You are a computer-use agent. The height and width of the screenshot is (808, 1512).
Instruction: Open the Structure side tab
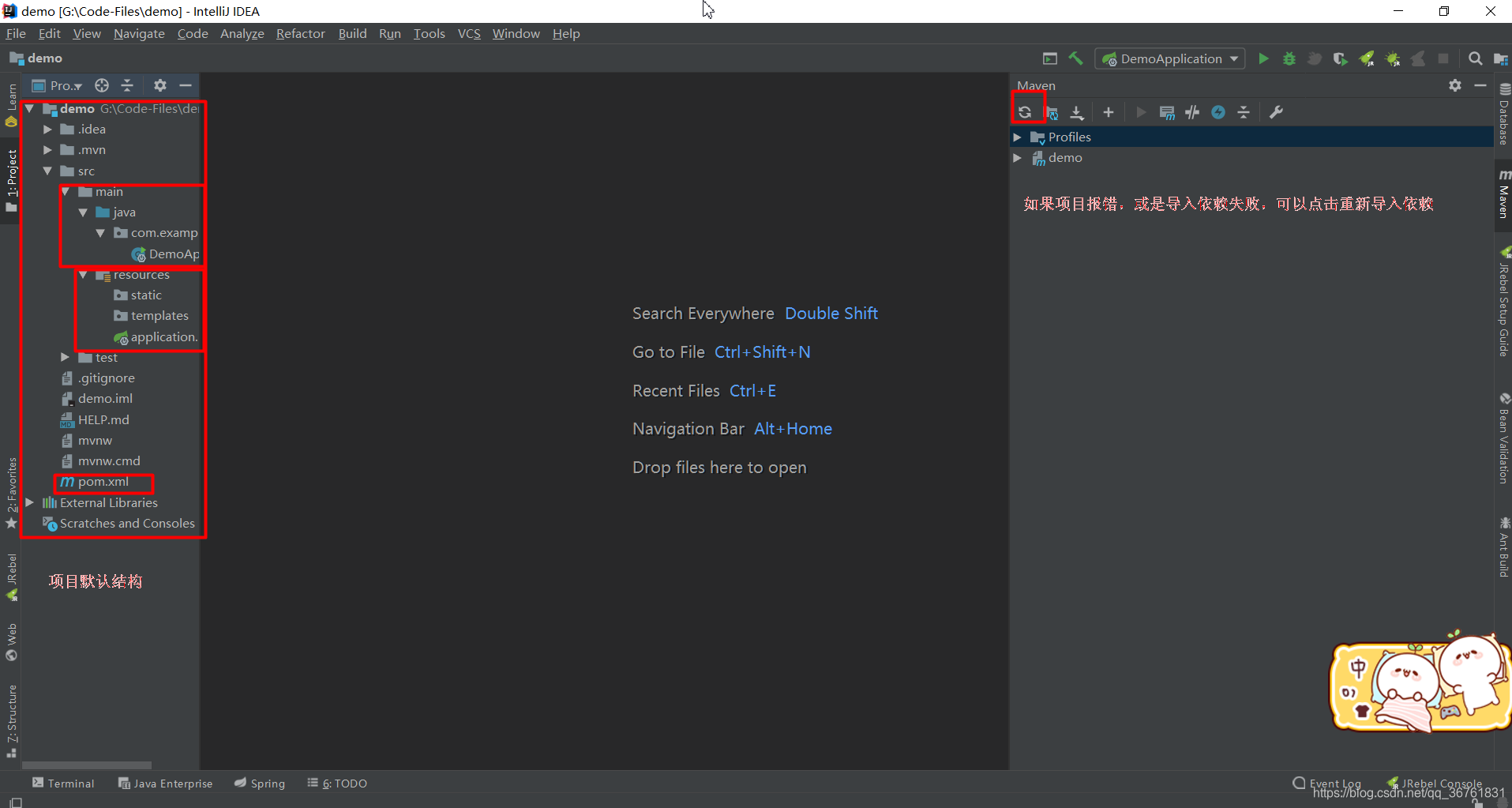11,720
